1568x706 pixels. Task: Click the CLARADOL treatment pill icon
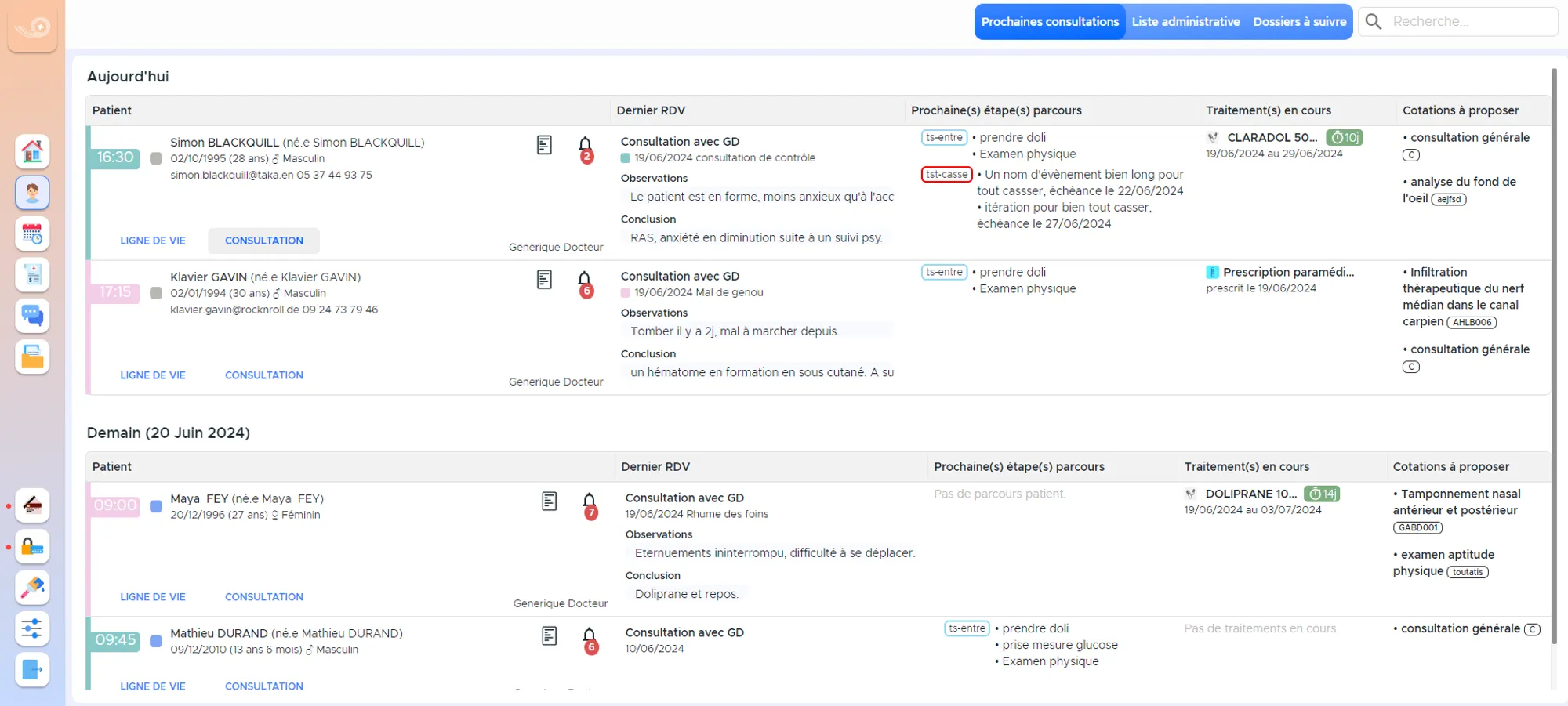[1213, 138]
